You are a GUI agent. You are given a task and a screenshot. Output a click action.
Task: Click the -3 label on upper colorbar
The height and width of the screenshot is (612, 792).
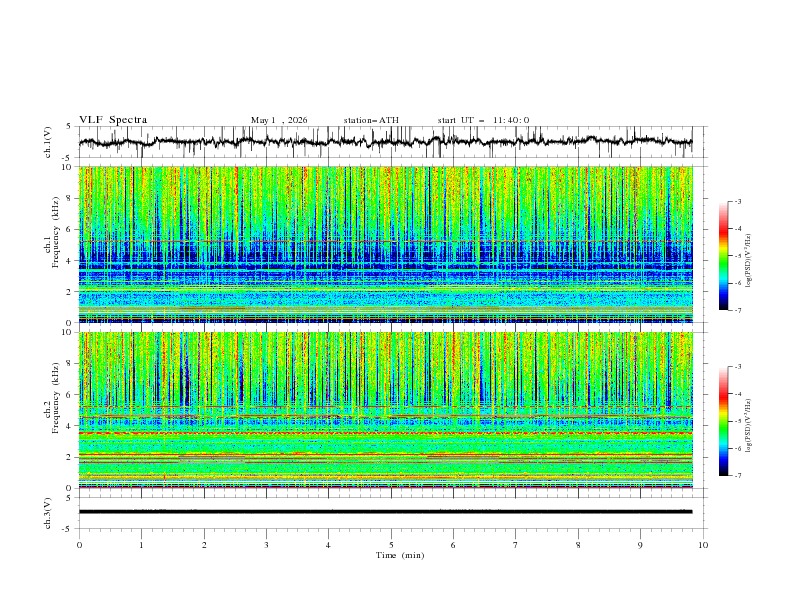pyautogui.click(x=737, y=201)
